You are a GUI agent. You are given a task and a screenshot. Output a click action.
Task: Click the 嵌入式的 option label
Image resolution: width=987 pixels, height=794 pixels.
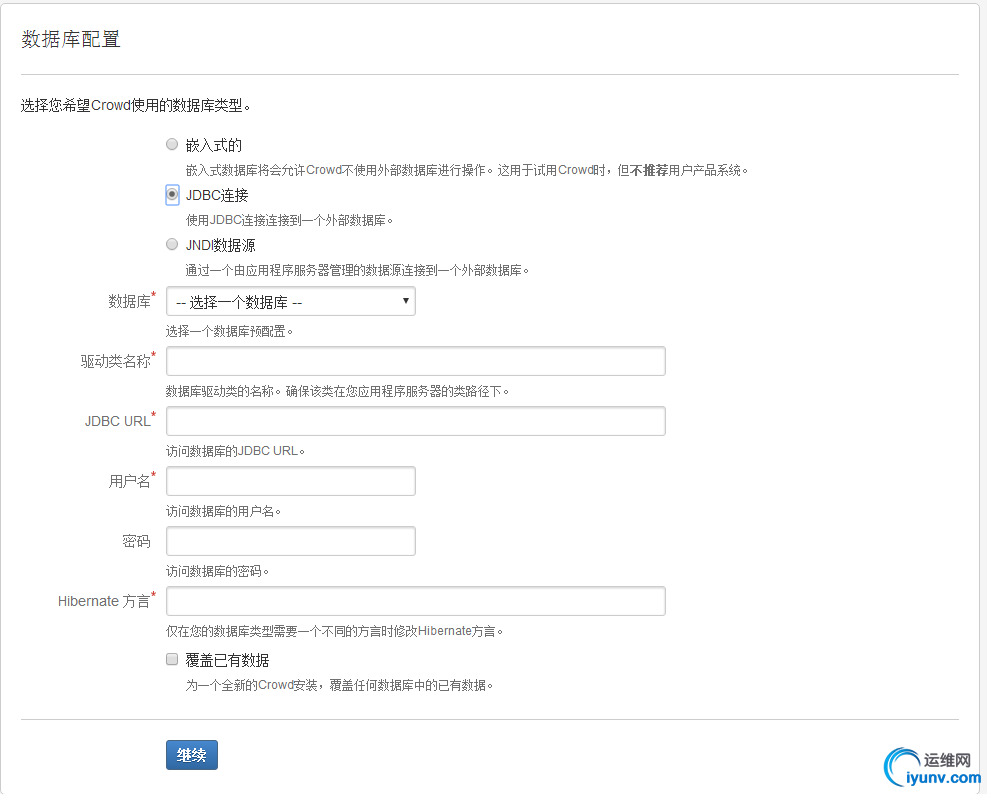click(214, 145)
